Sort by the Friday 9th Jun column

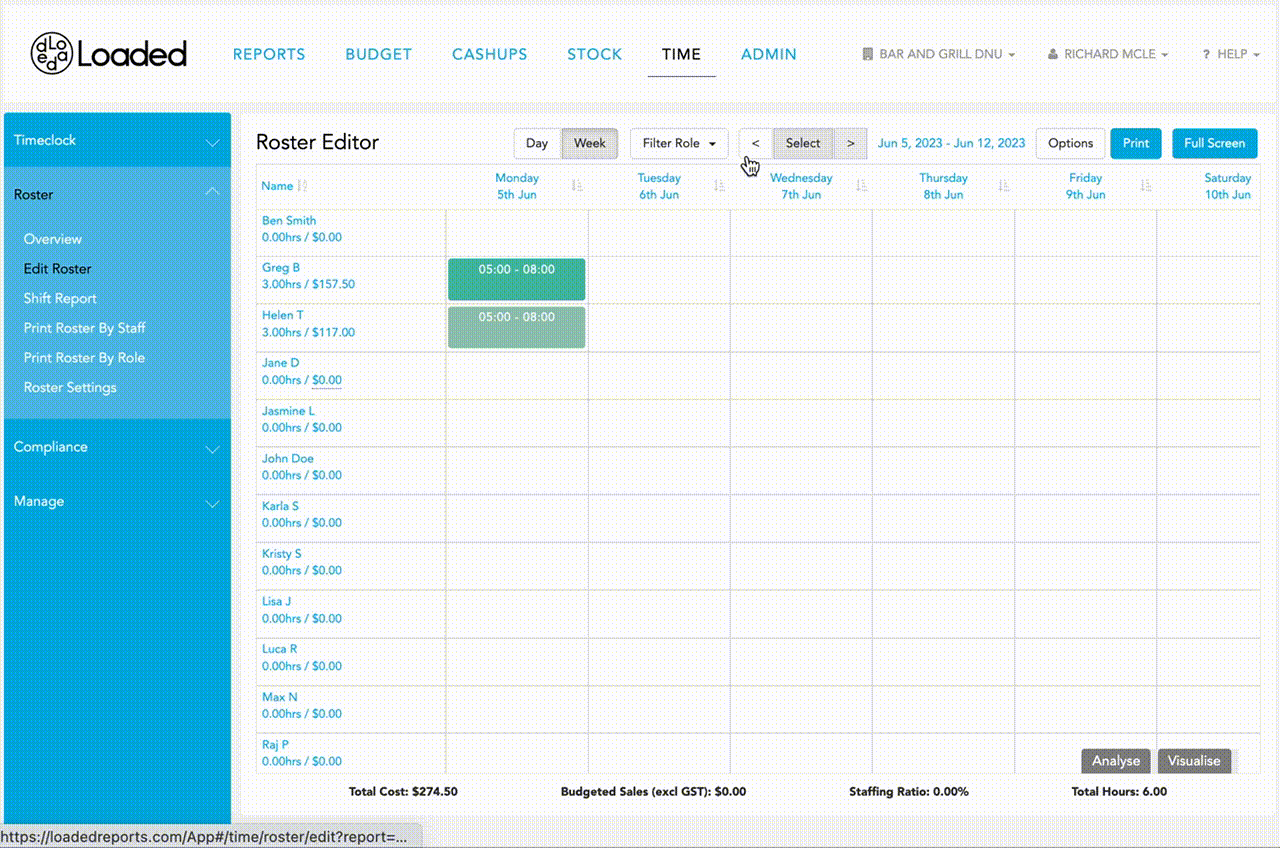coord(1146,186)
